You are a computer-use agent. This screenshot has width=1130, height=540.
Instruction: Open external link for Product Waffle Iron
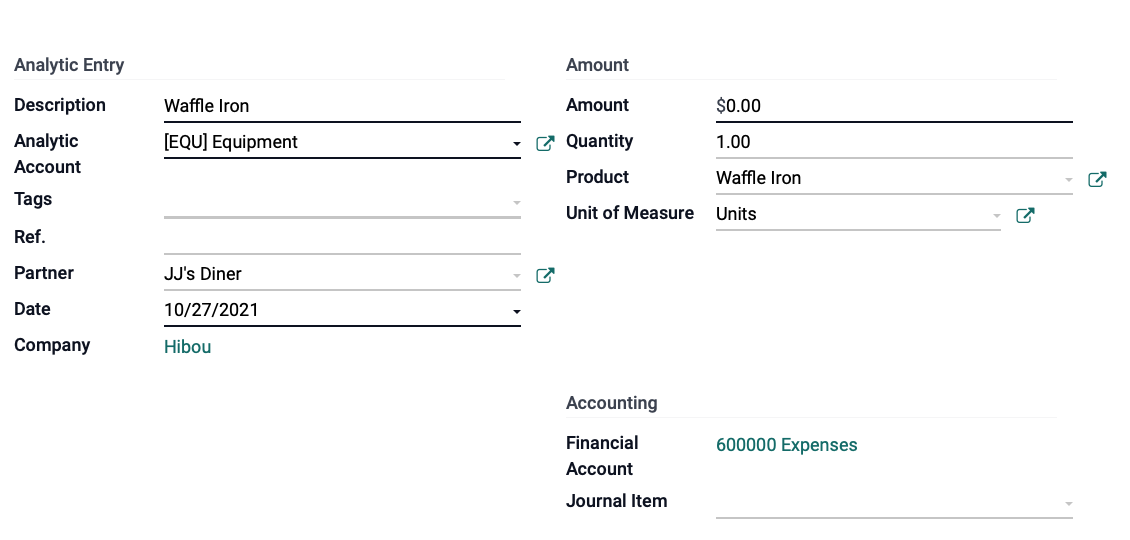(1098, 180)
